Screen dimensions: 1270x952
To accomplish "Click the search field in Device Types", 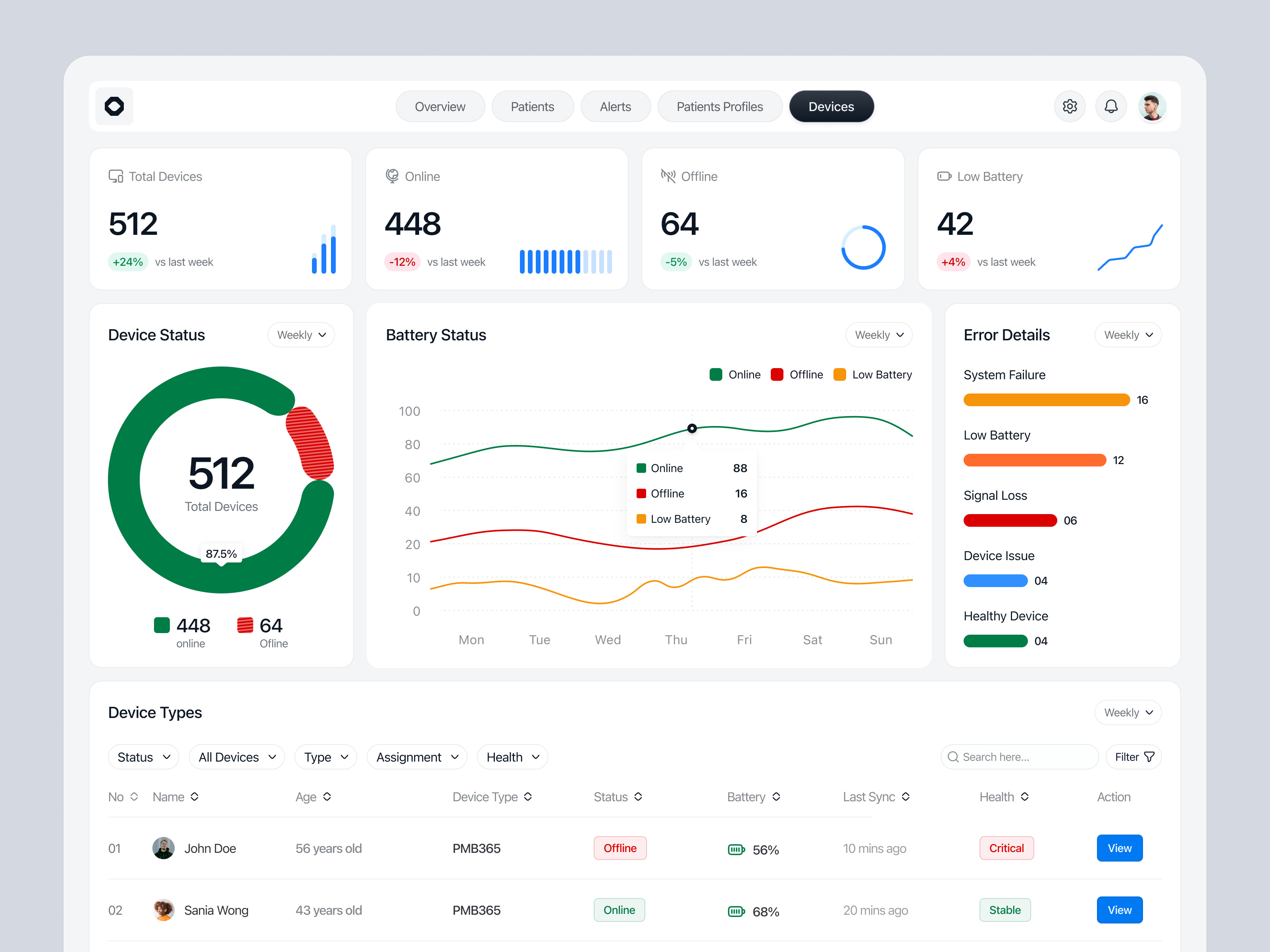I will point(1019,757).
